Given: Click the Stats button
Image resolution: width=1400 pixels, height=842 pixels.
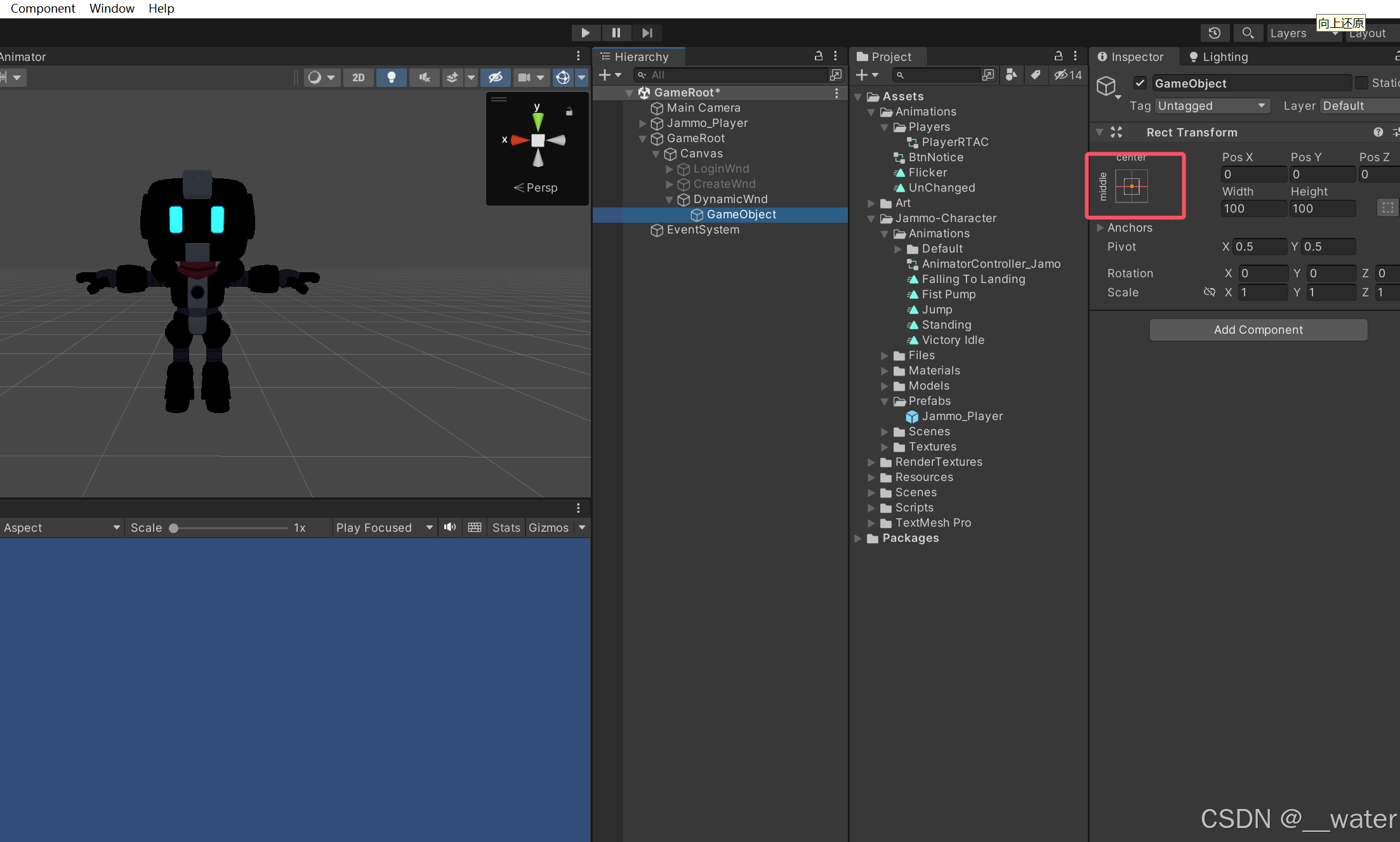Looking at the screenshot, I should (506, 528).
